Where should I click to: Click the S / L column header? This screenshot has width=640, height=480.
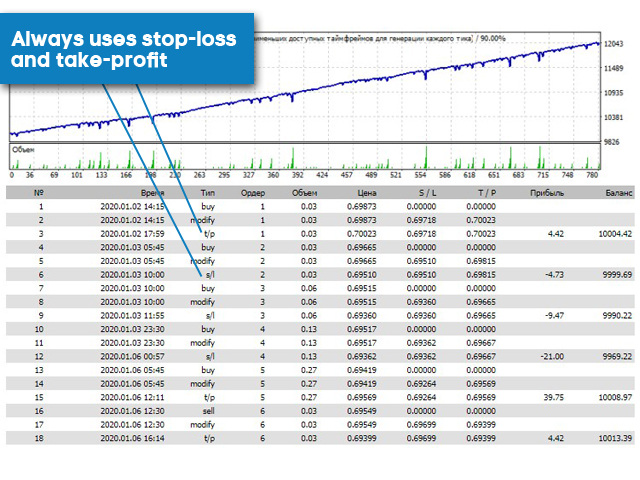coord(427,193)
